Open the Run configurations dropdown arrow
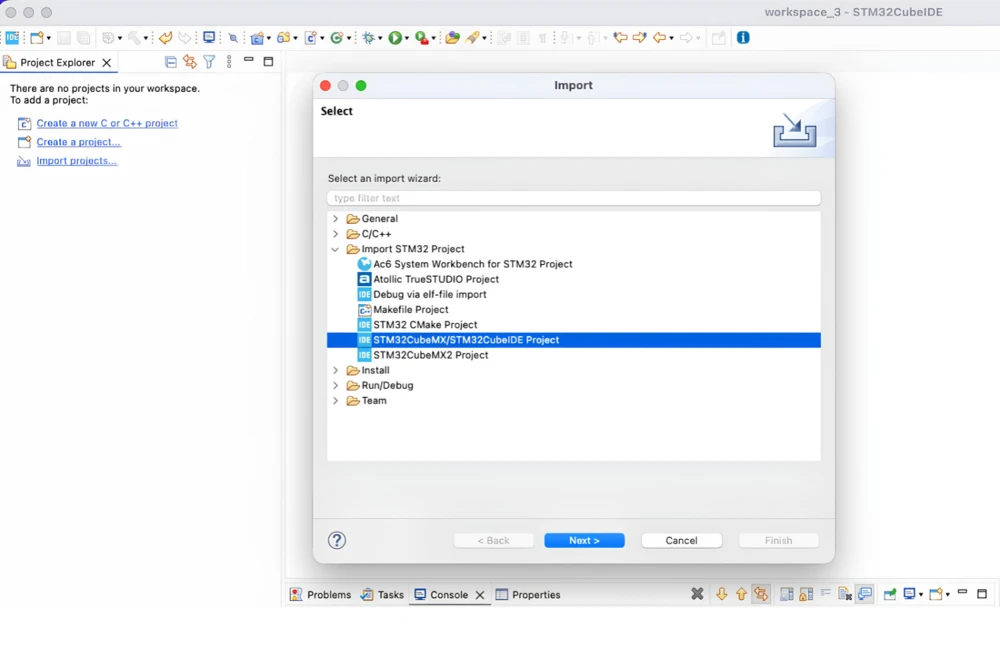The height and width of the screenshot is (667, 1000). 406,38
